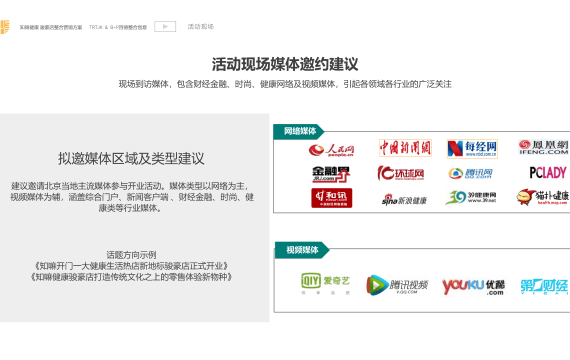570x360 pixels.
Task: Select the 人民网 people.cn logo
Action: tap(331, 150)
